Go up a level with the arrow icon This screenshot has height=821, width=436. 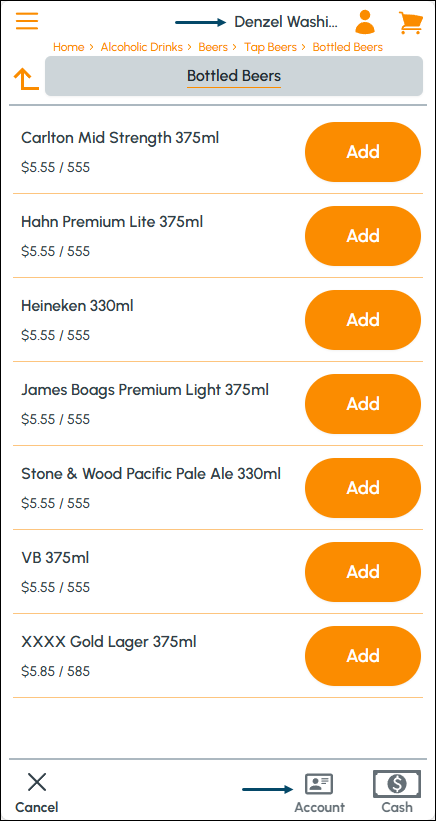click(x=26, y=79)
